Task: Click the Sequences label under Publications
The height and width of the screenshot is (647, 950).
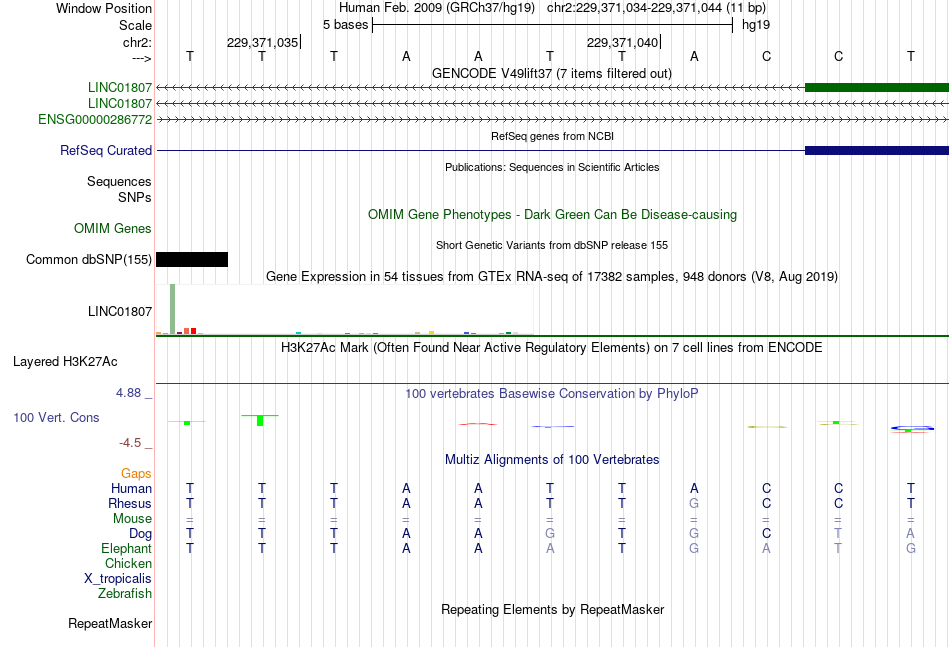Action: (119, 181)
